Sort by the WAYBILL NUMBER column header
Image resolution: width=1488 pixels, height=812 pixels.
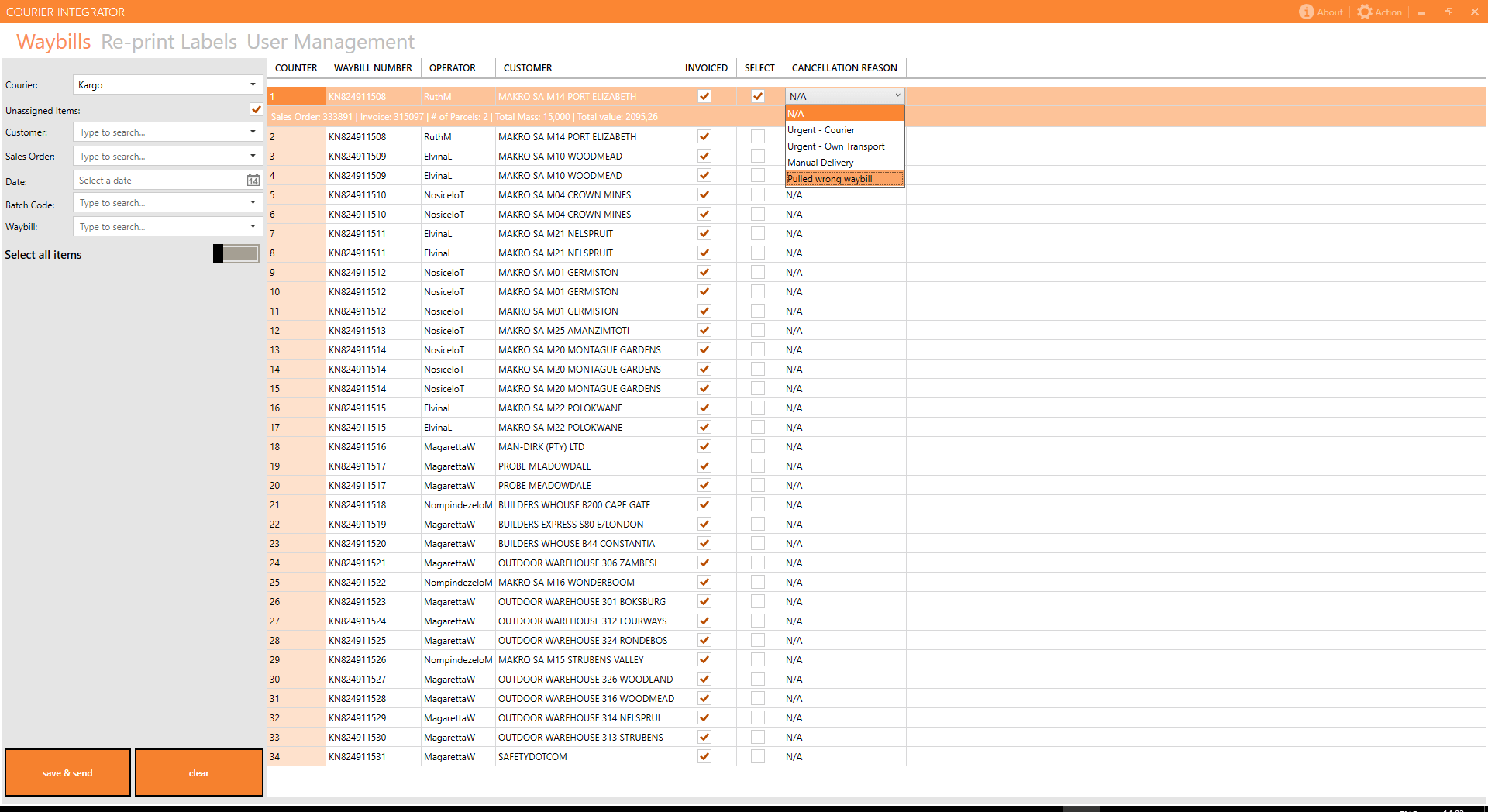coord(373,68)
